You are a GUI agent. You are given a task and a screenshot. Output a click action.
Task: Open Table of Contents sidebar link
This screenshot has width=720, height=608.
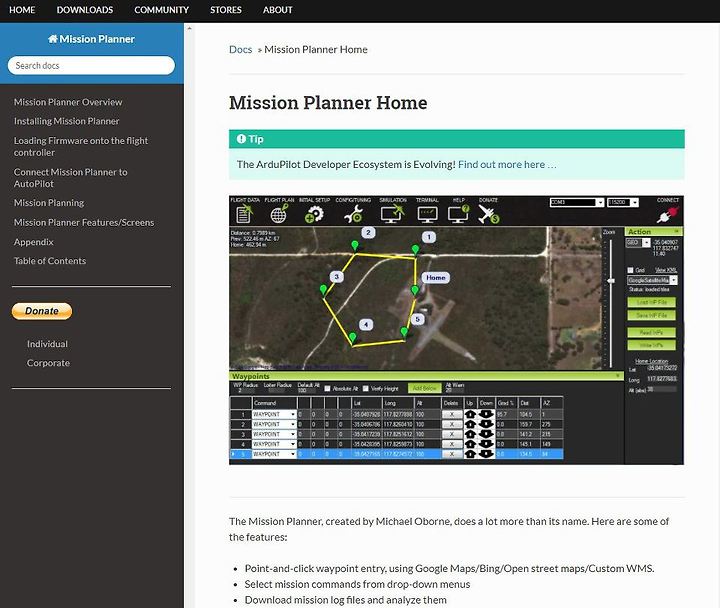tap(50, 261)
